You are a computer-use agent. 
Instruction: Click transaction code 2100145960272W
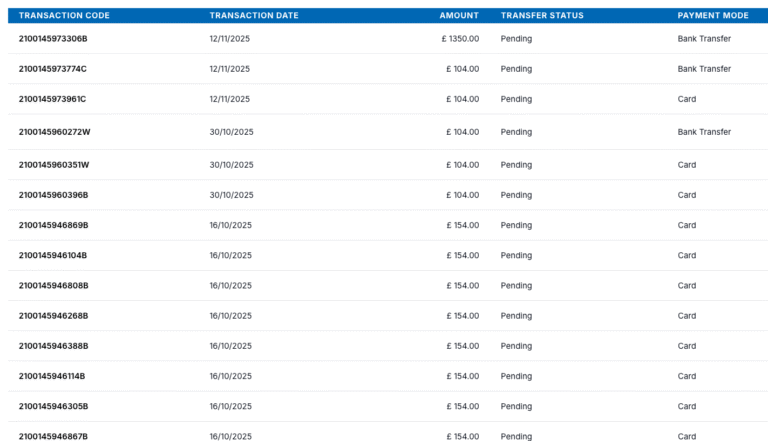click(x=54, y=132)
